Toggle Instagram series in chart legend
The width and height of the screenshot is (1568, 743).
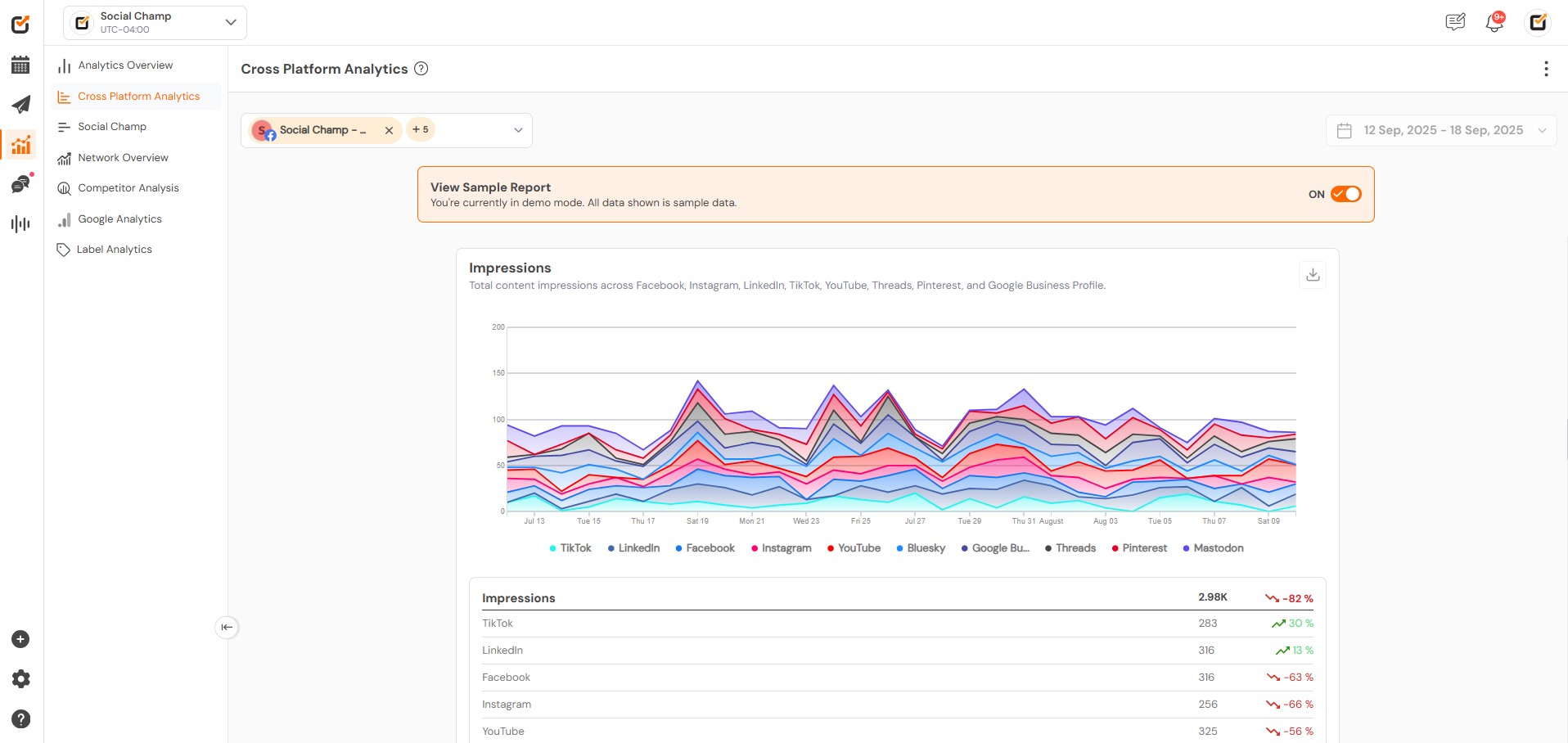coord(781,548)
